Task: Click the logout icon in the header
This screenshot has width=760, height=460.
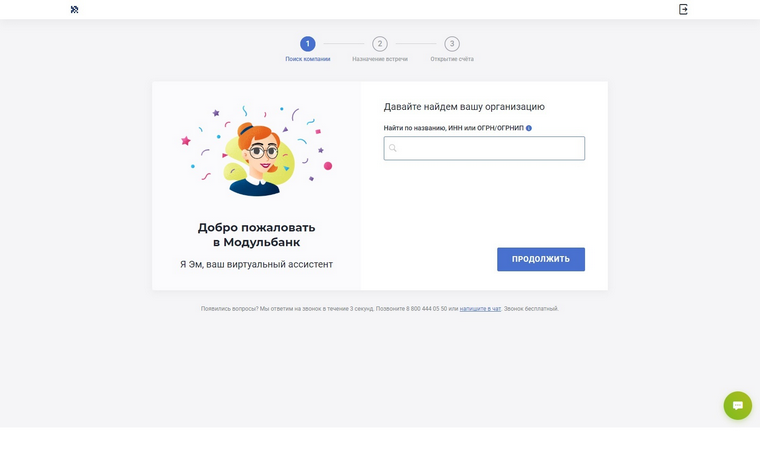Action: [x=683, y=9]
